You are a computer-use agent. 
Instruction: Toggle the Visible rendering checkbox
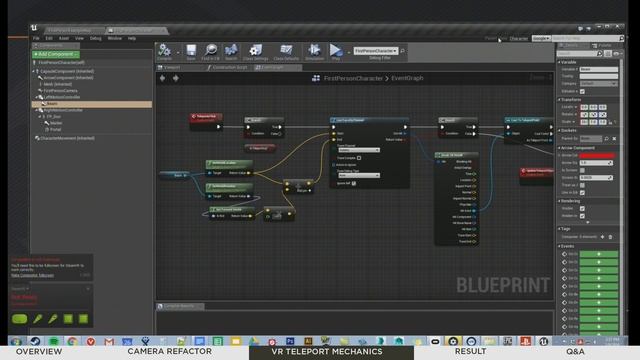(x=582, y=209)
